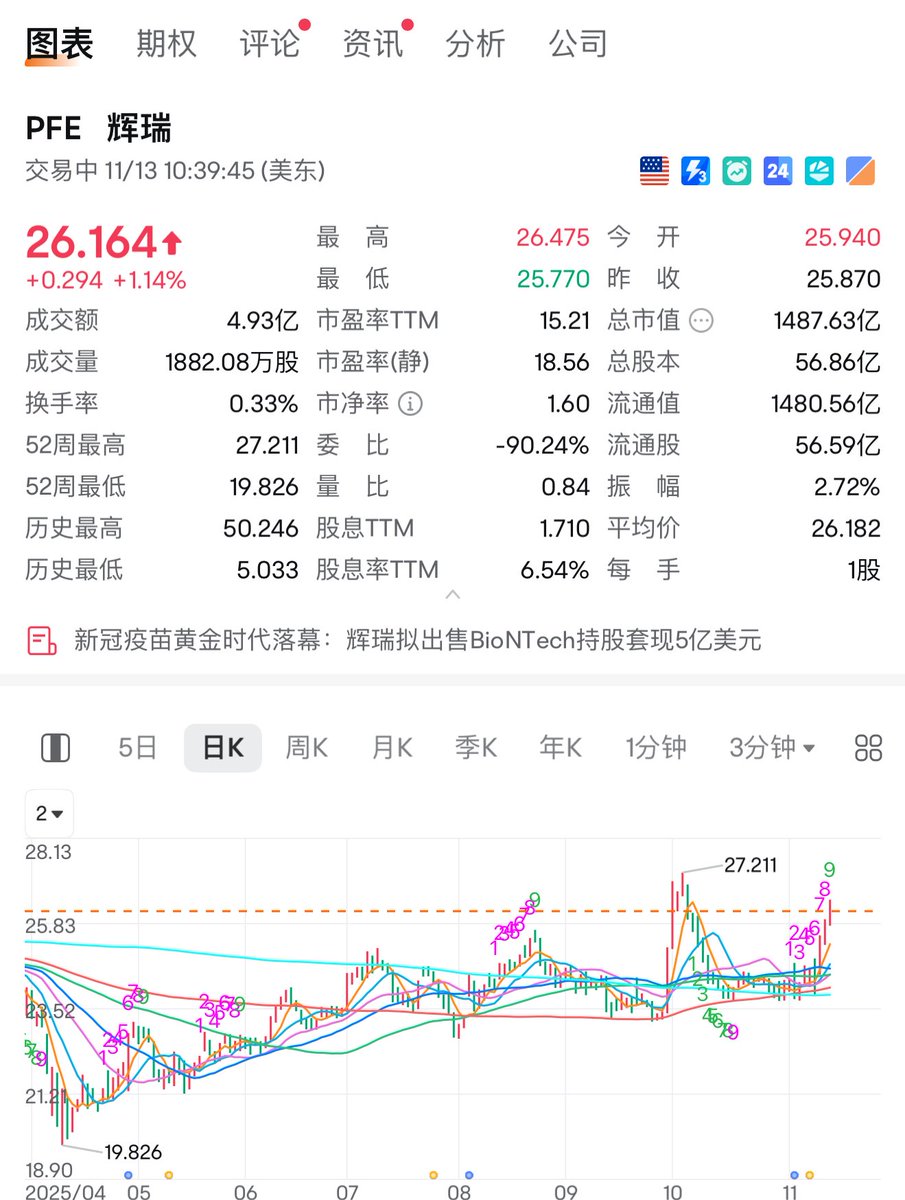Switch to the 图表 tab
905x1200 pixels.
coord(59,44)
